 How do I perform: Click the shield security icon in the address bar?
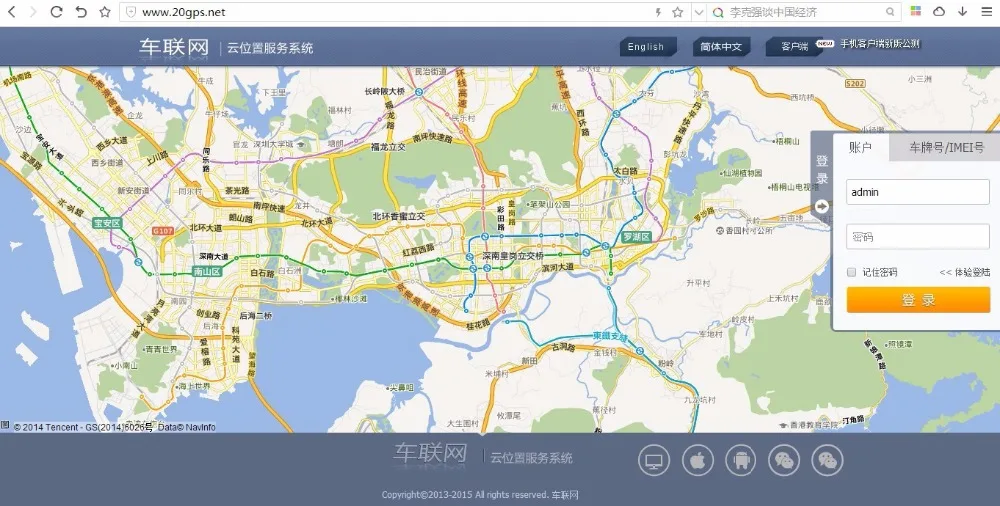click(x=131, y=12)
